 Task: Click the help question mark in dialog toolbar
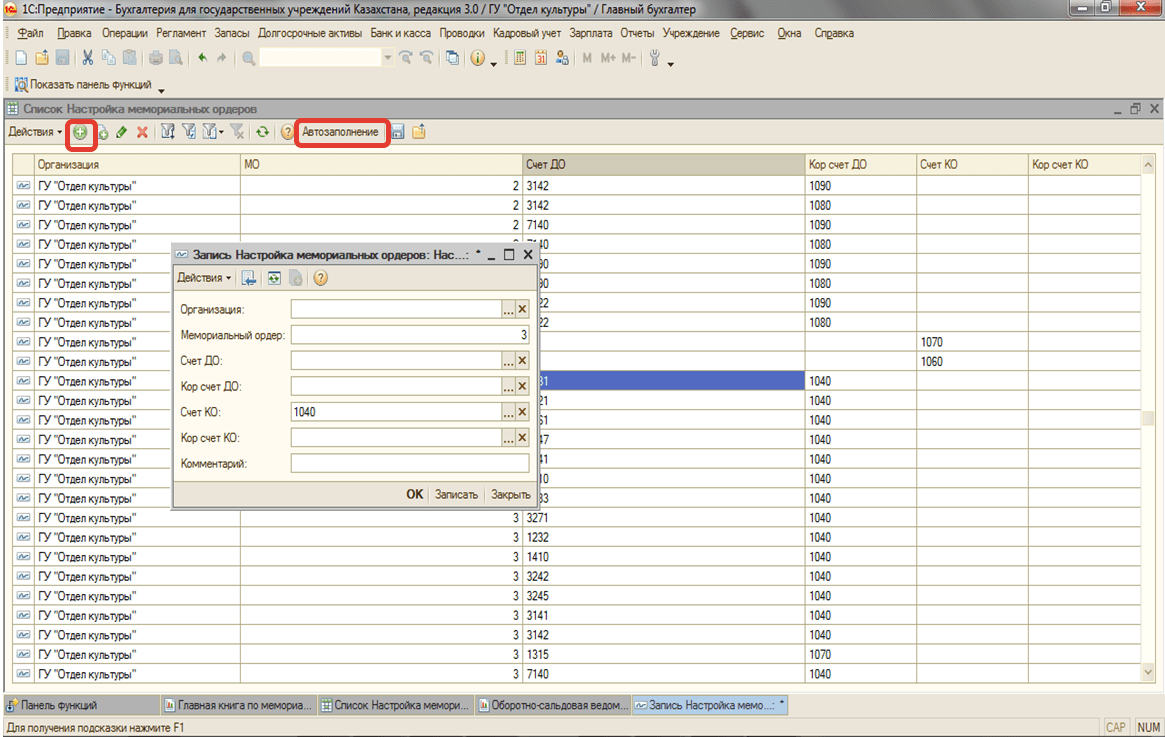[x=320, y=278]
